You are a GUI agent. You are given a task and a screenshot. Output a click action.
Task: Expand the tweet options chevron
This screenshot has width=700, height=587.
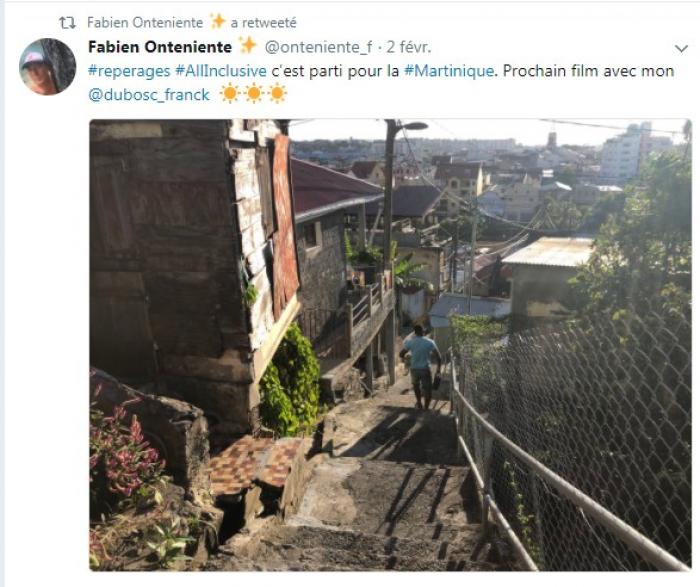pos(681,48)
